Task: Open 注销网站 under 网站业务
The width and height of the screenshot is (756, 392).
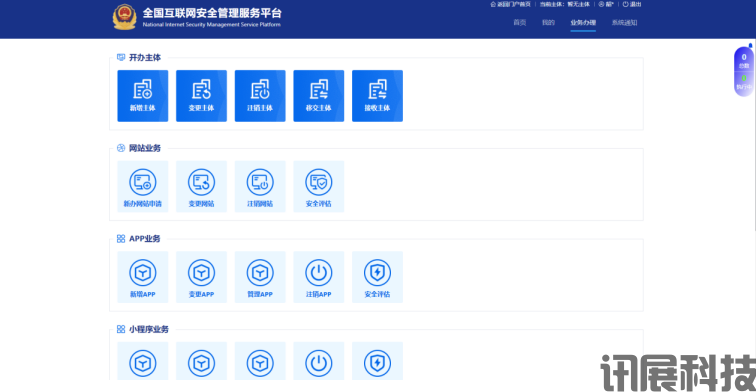Action: tap(260, 187)
